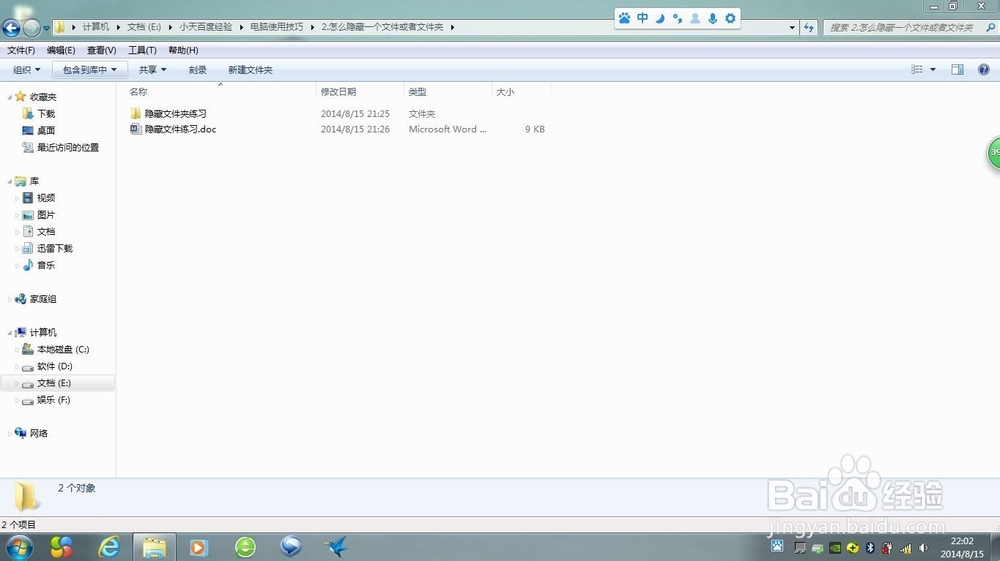This screenshot has width=1000, height=561.
Task: Toggle the preview pane icon
Action: point(957,69)
